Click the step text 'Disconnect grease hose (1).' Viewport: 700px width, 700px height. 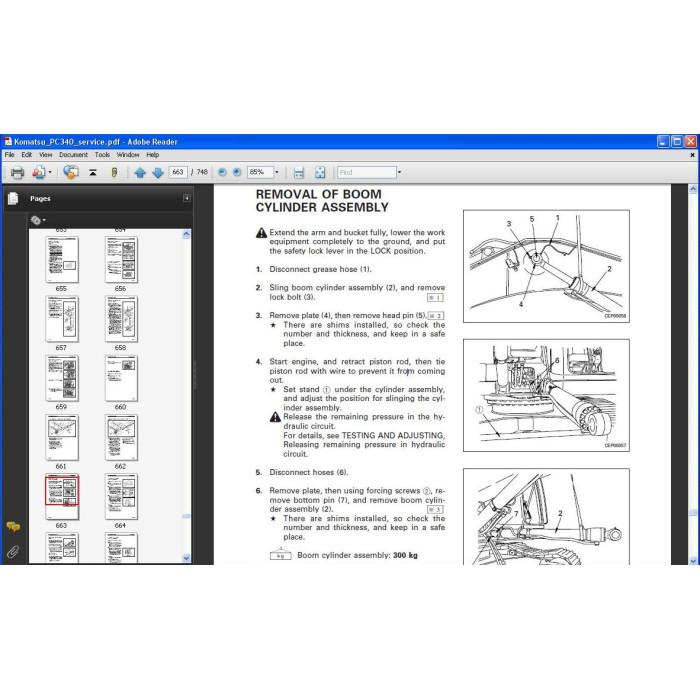(320, 269)
